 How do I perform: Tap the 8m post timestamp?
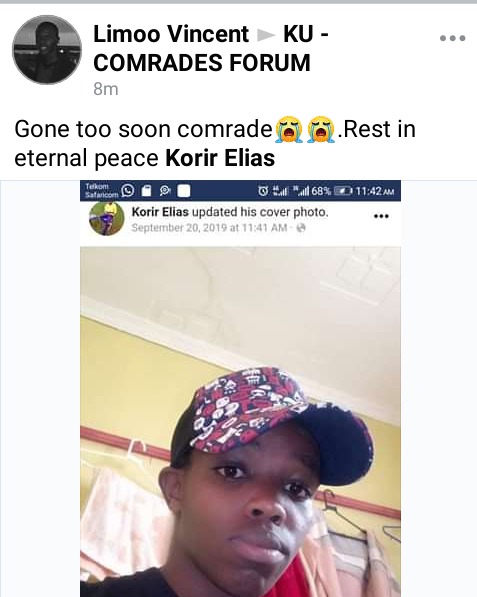click(x=105, y=89)
